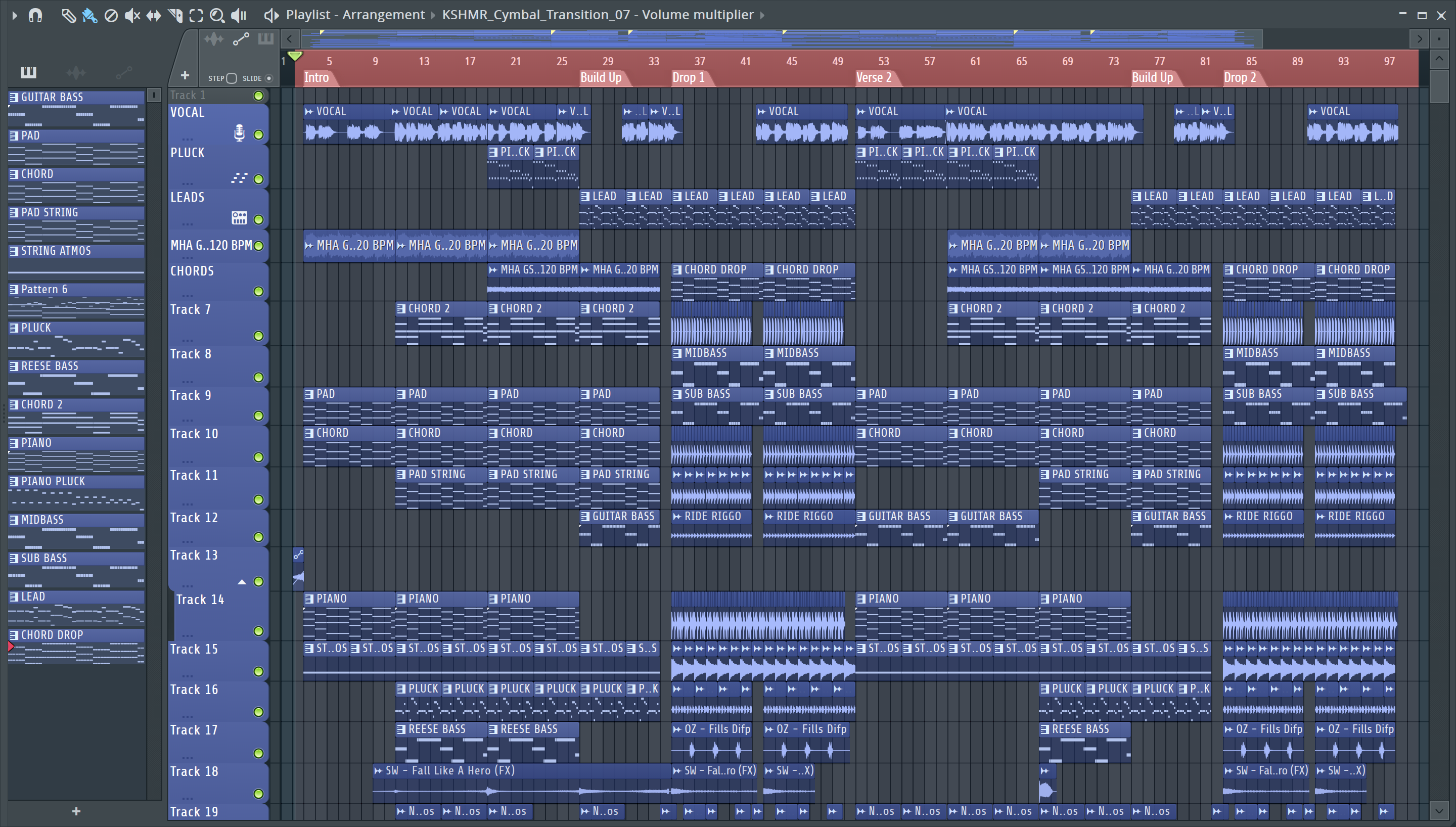The height and width of the screenshot is (827, 1456).
Task: Select the Slice tool
Action: click(x=175, y=15)
